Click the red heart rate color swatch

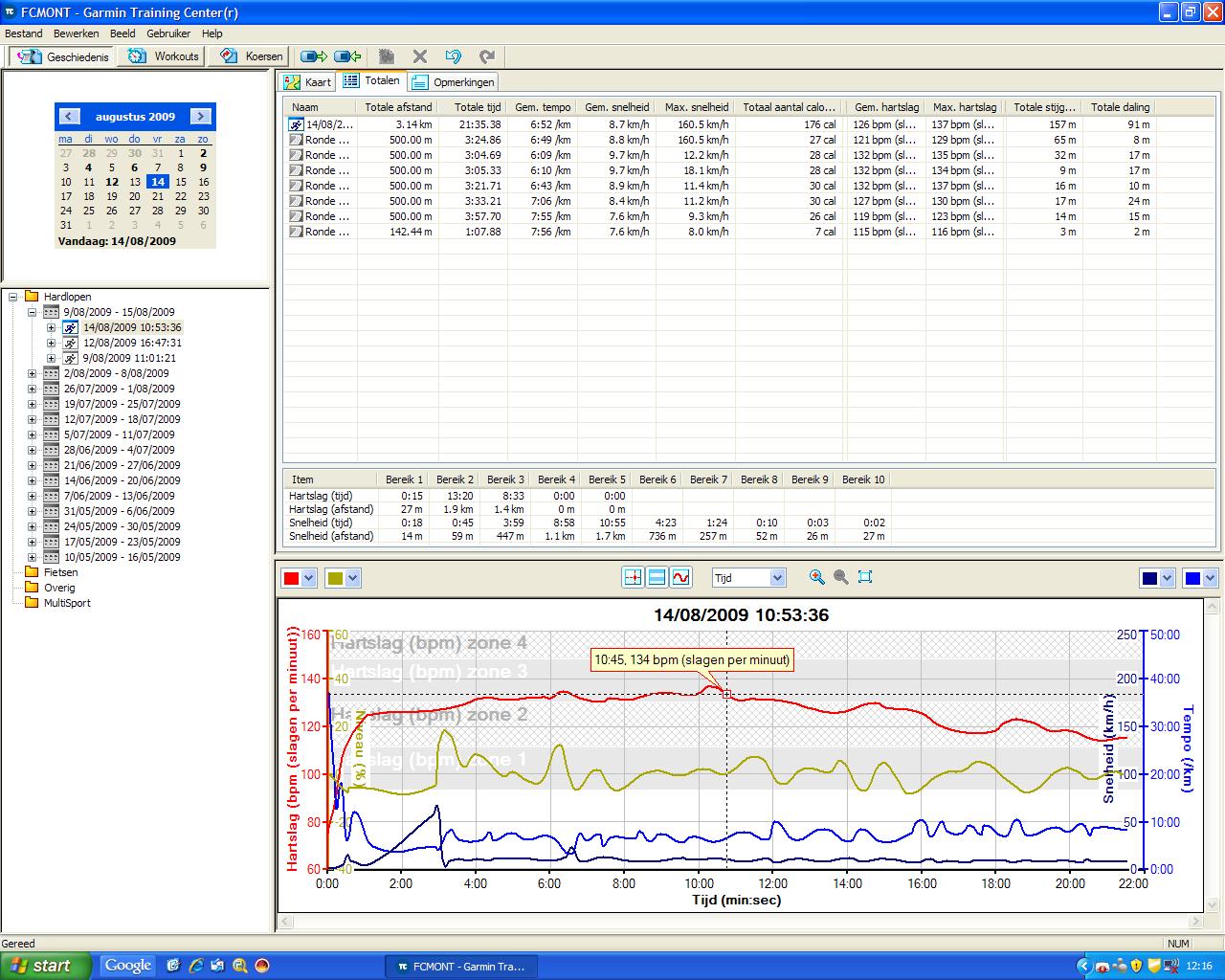291,578
